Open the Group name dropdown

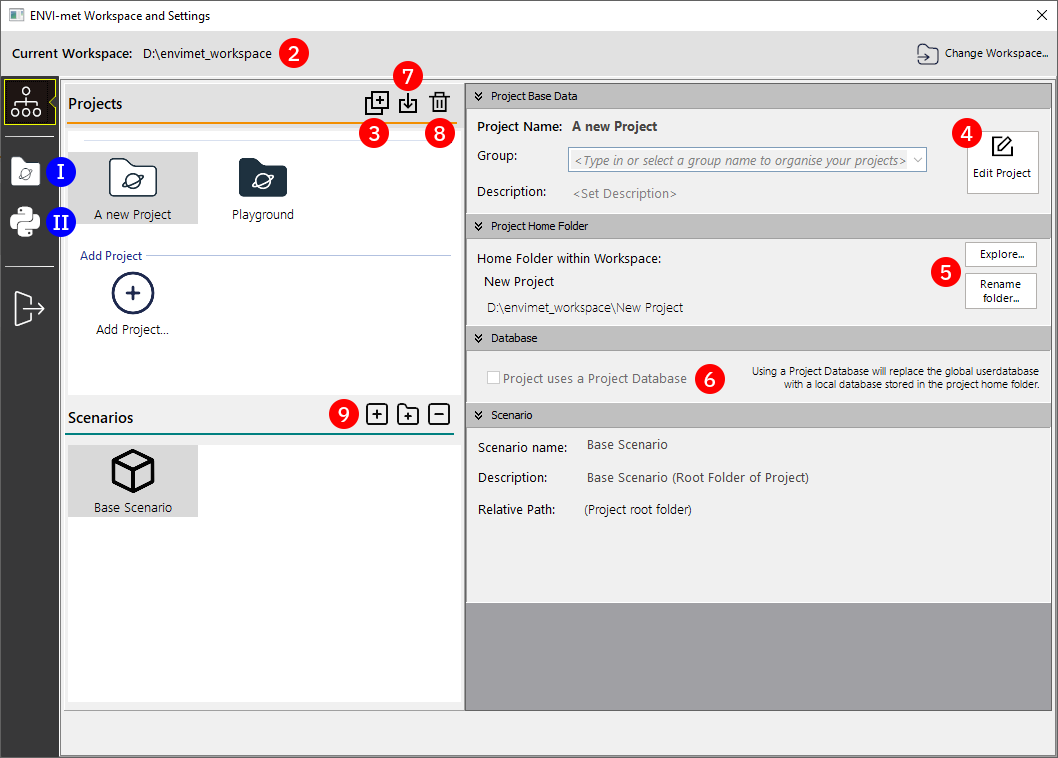coord(918,160)
